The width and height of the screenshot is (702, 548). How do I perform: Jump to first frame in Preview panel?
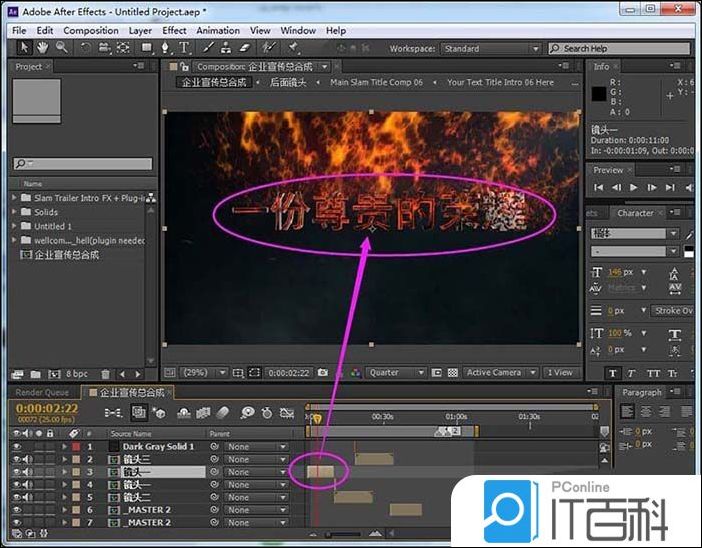click(x=599, y=187)
